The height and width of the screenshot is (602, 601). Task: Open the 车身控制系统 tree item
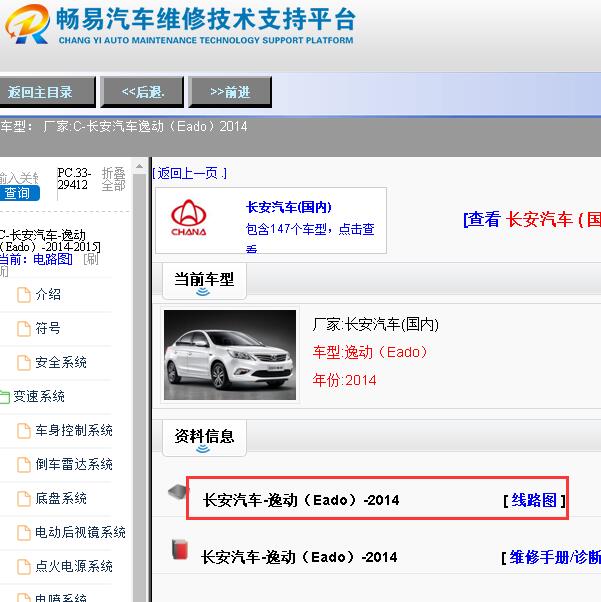click(74, 430)
